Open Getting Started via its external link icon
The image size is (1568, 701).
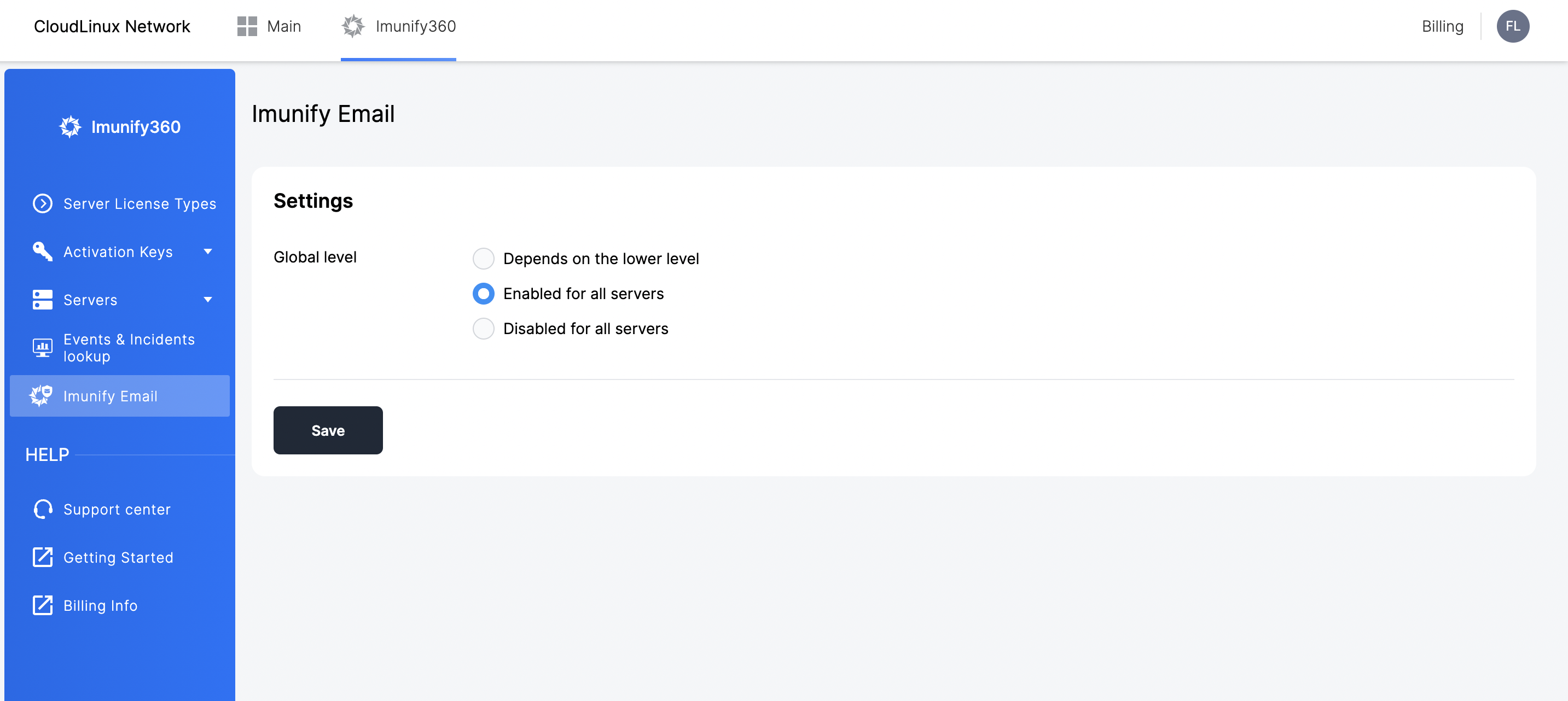point(42,557)
